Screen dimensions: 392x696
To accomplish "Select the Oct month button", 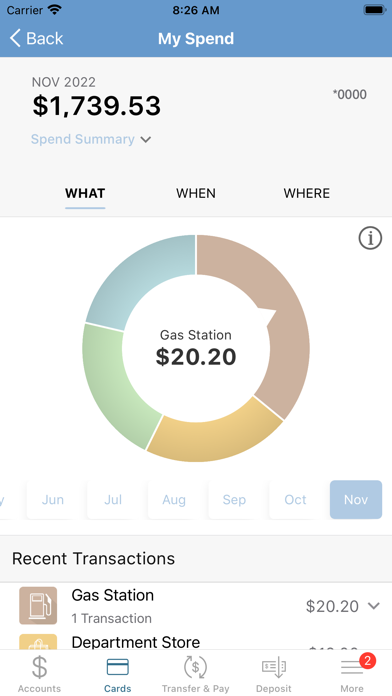I will click(295, 499).
